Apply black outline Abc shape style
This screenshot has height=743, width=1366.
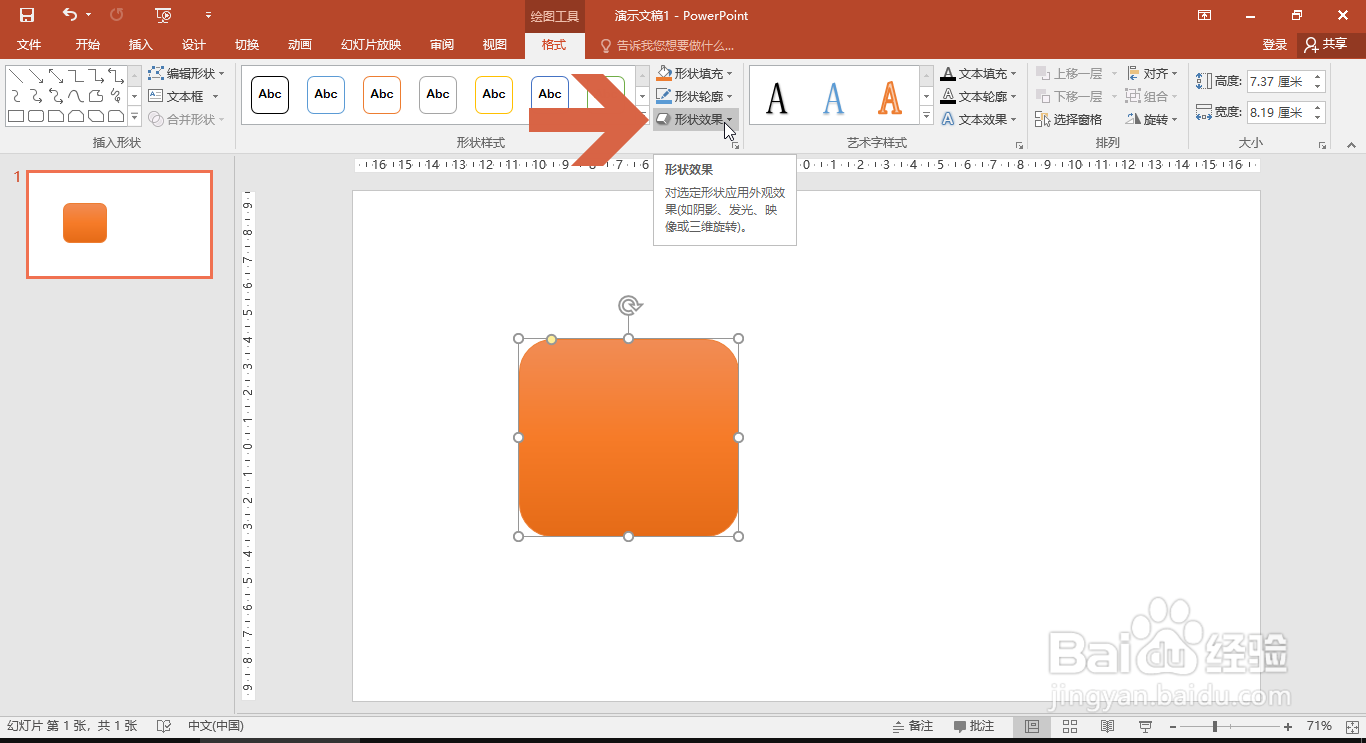pos(270,94)
